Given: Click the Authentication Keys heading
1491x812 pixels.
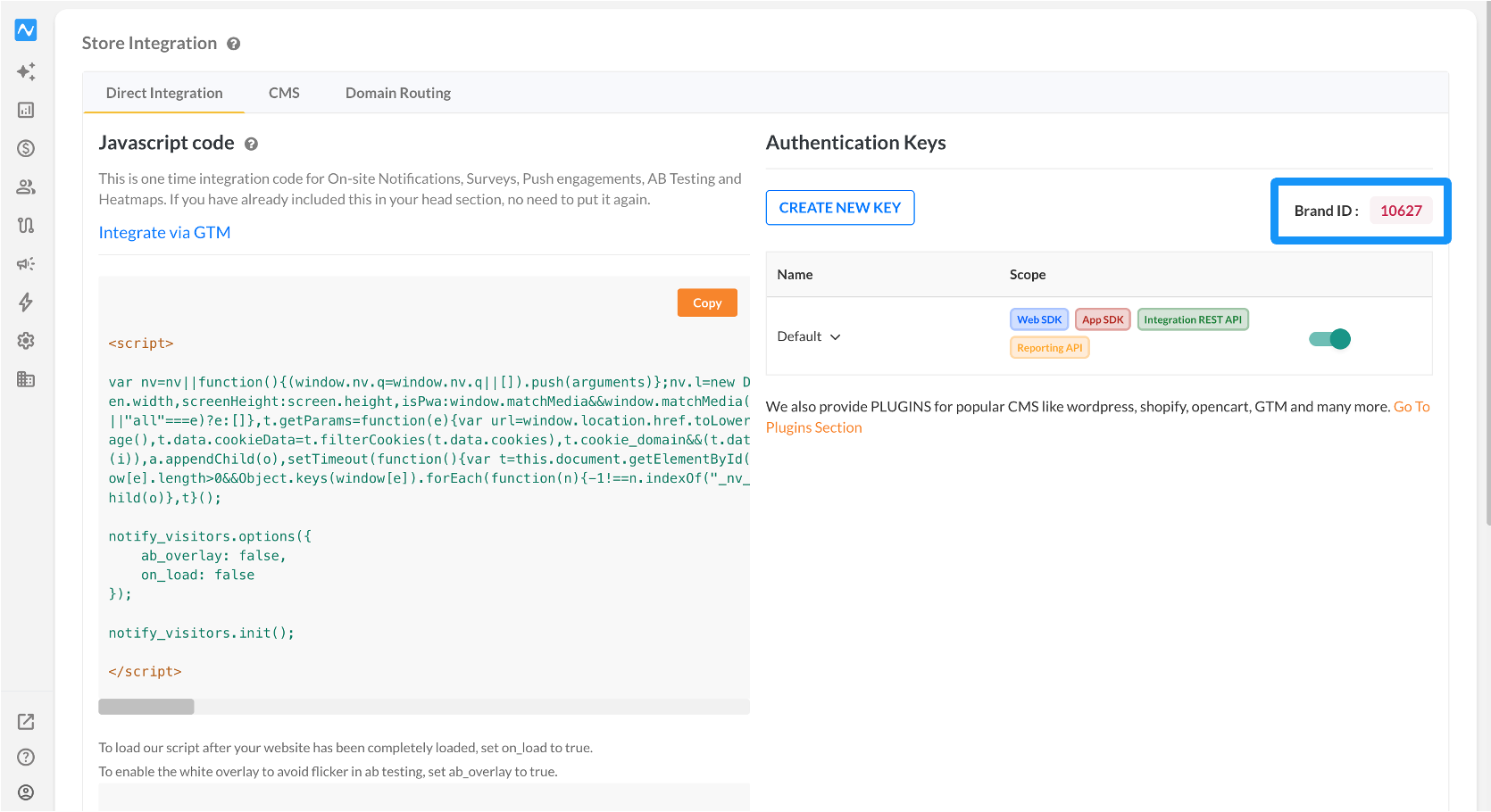Looking at the screenshot, I should [x=856, y=143].
